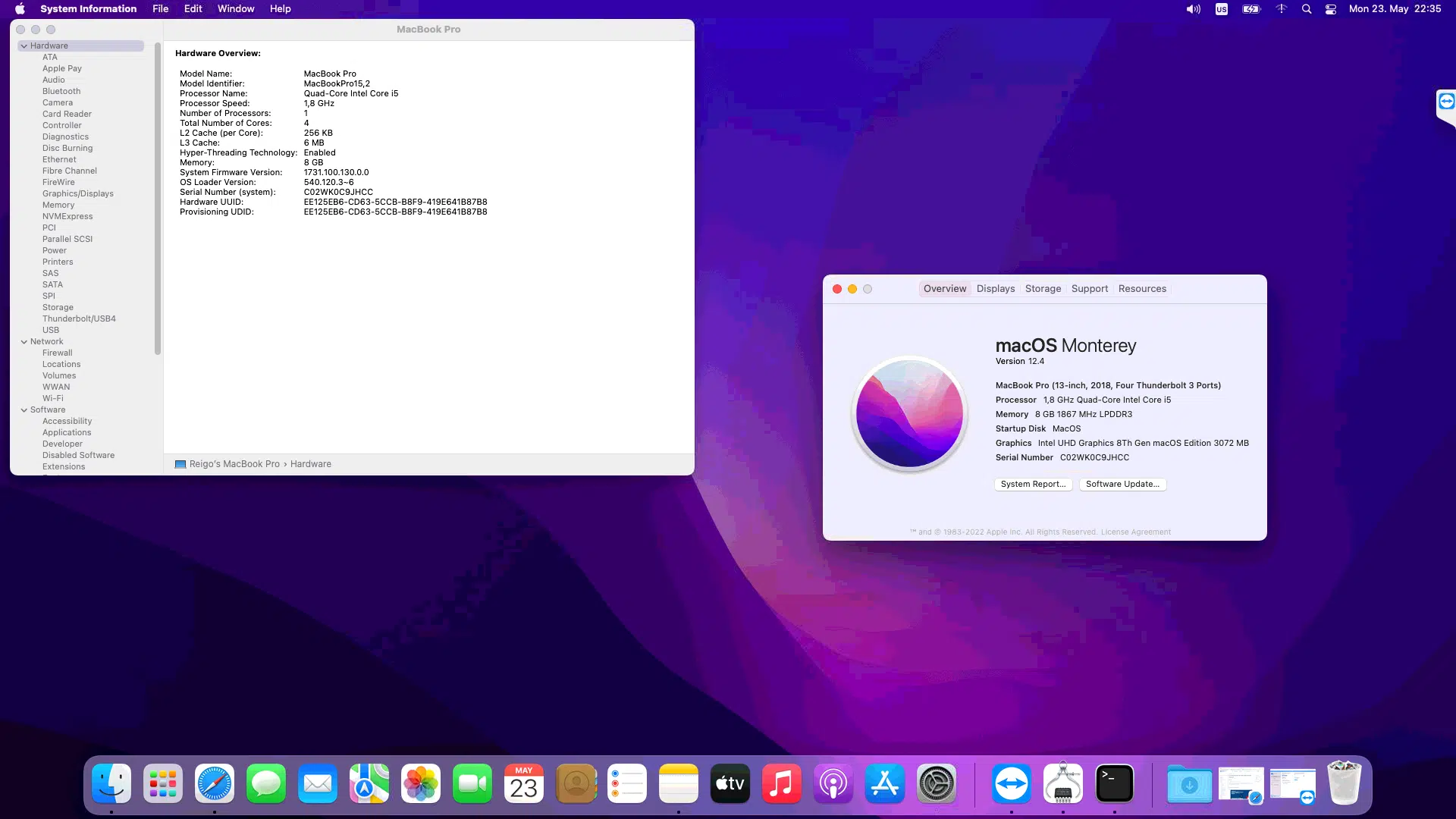This screenshot has width=1456, height=819.
Task: Open TeamViewer side panel tab
Action: [x=1446, y=106]
